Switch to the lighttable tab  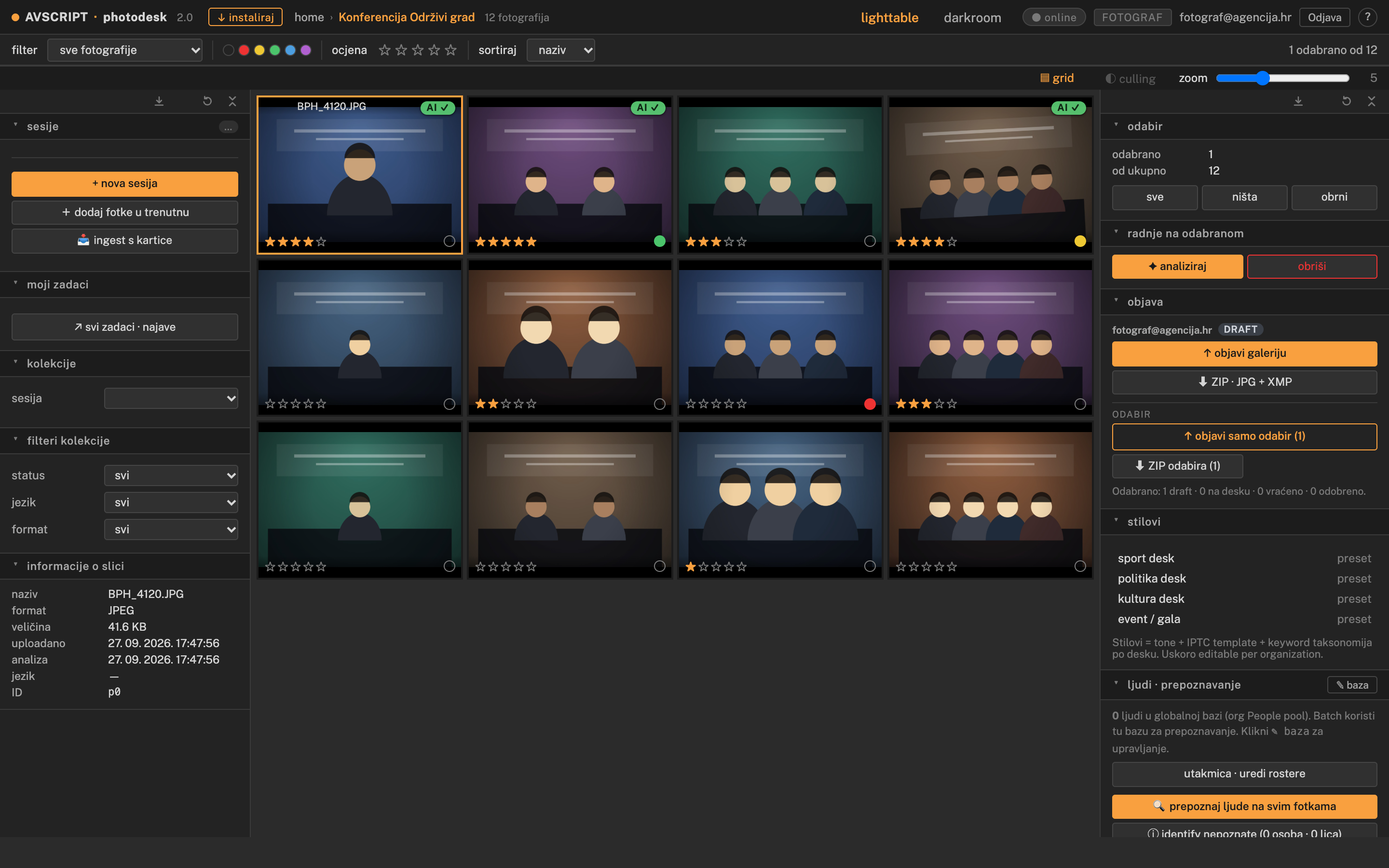pyautogui.click(x=889, y=17)
